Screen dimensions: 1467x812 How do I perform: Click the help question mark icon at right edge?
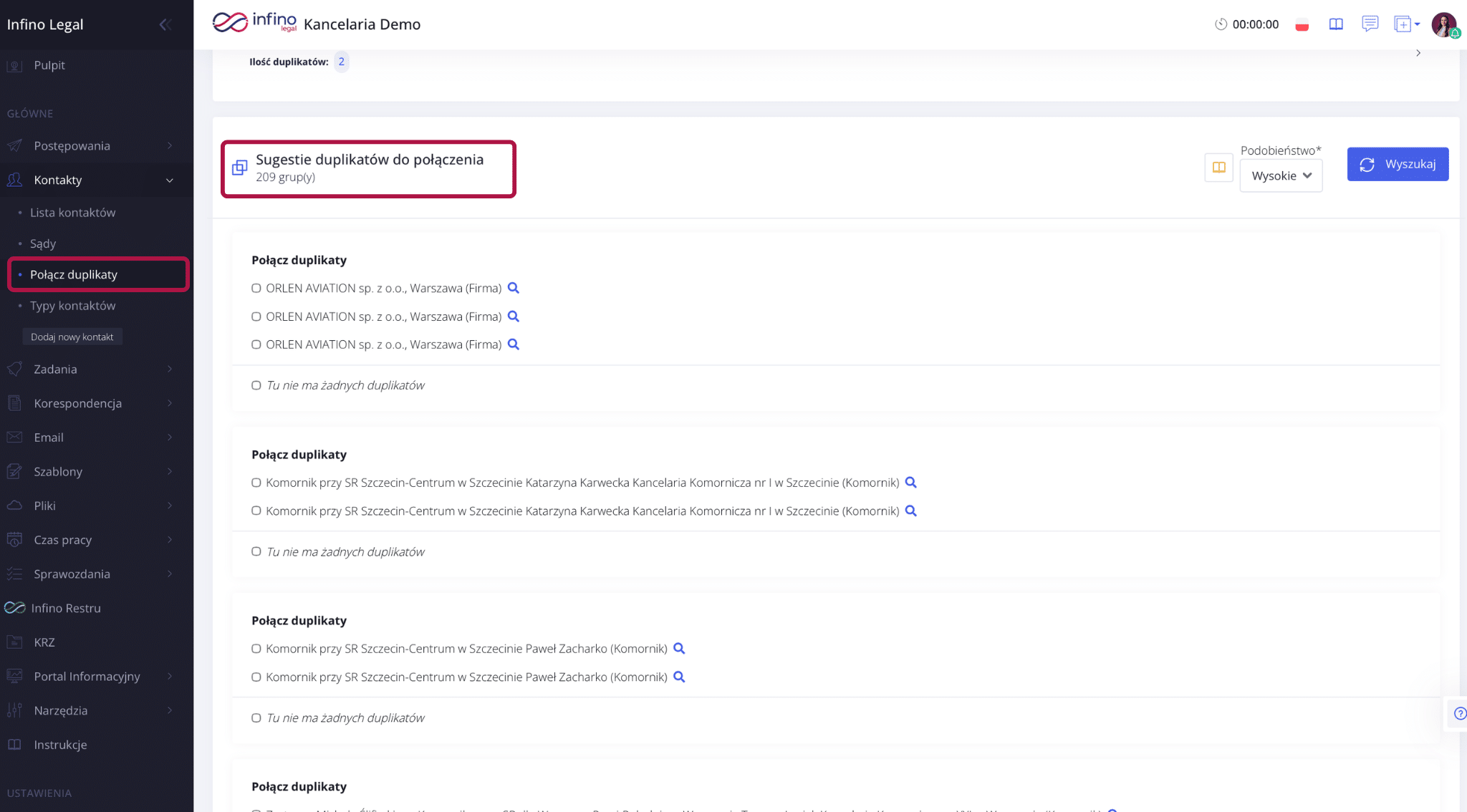click(1460, 713)
